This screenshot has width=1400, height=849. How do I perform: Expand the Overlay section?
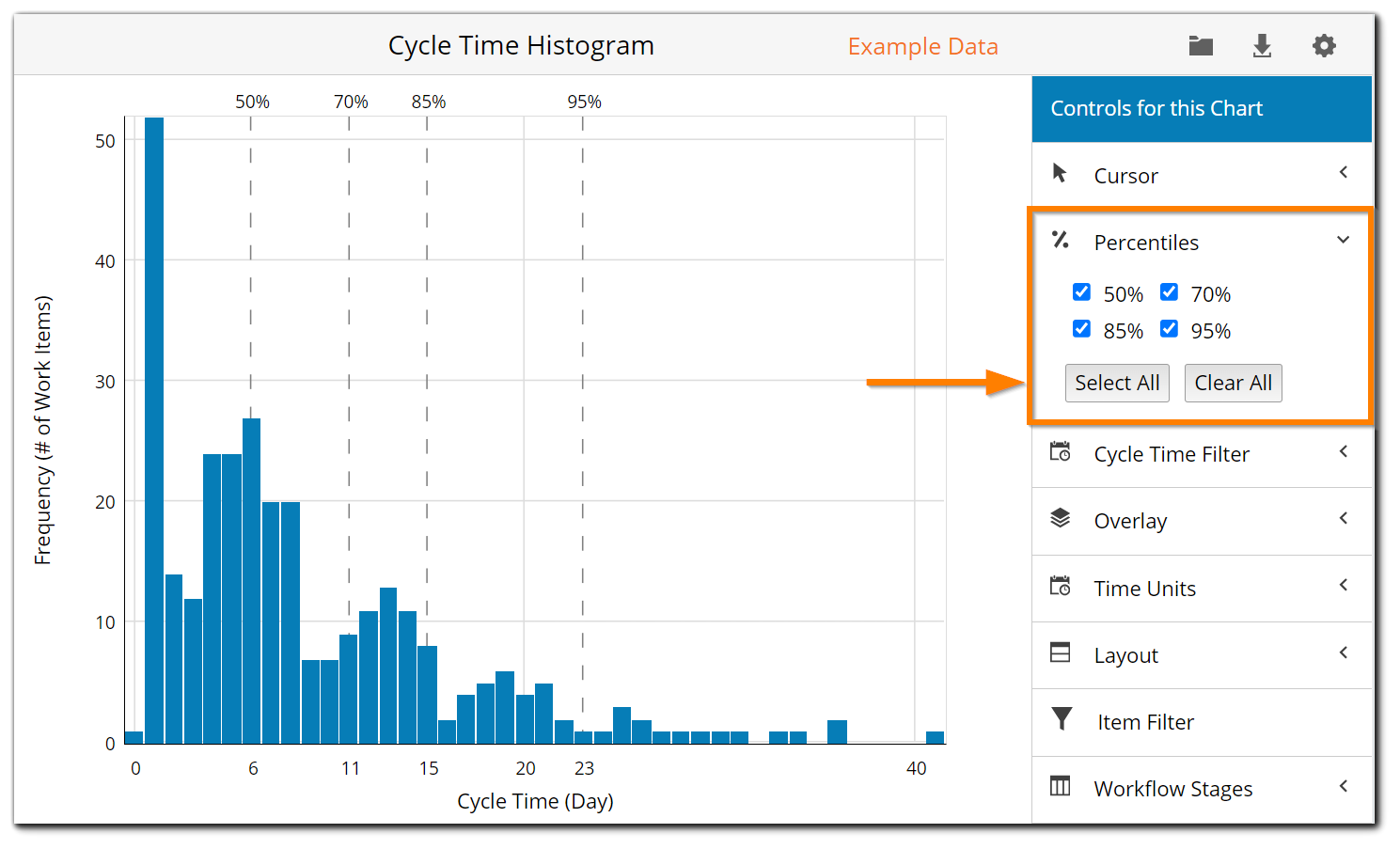(x=1343, y=519)
